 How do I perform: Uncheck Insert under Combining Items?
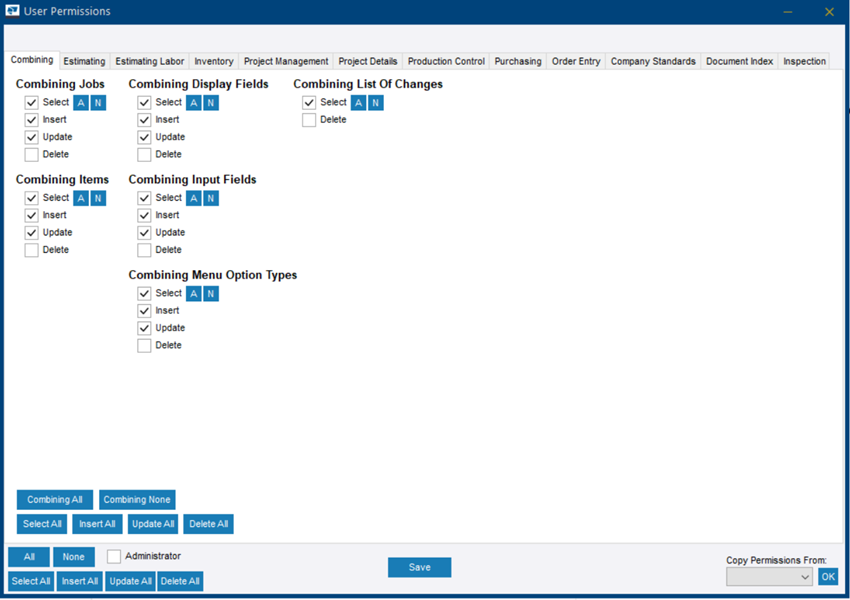click(x=31, y=215)
